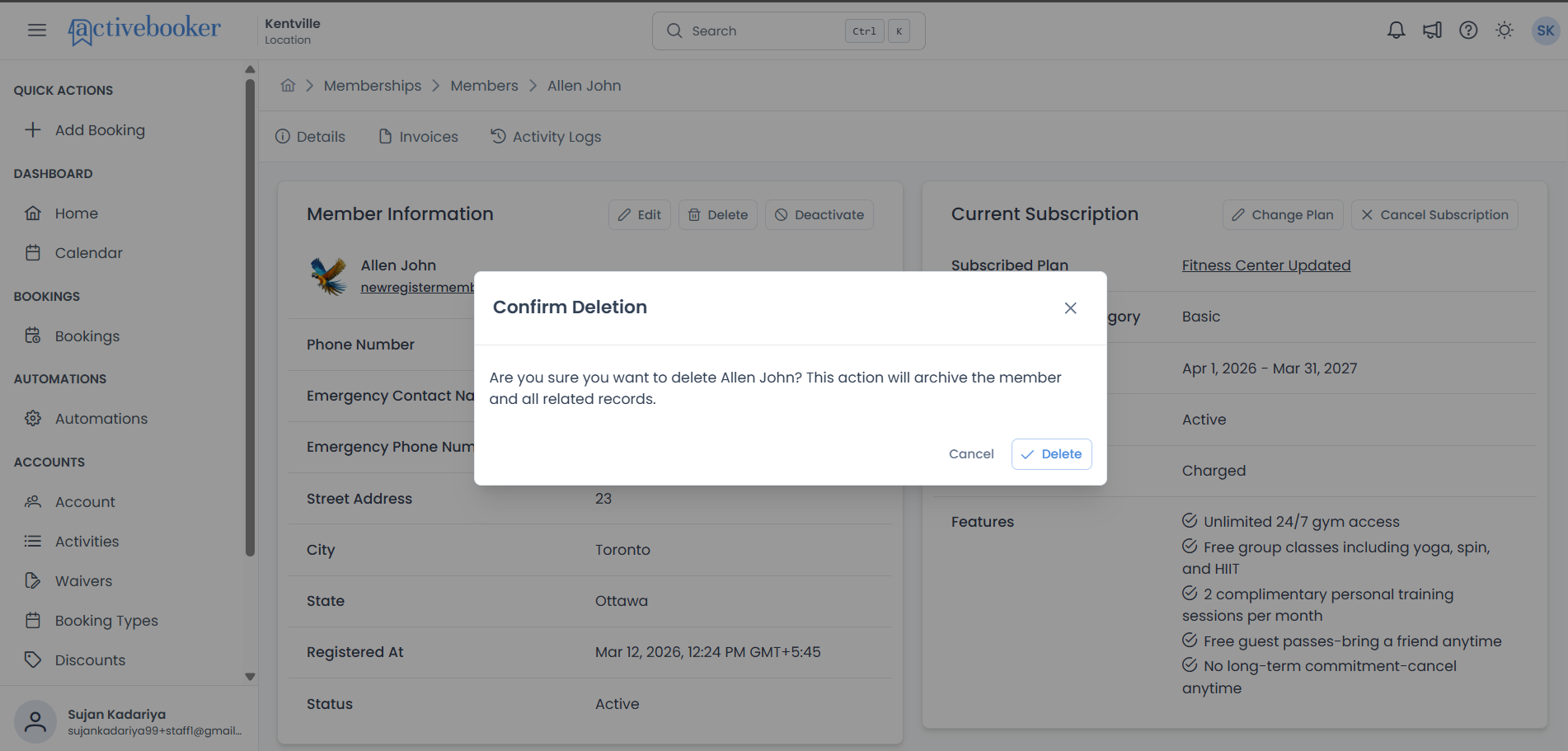This screenshot has height=751, width=1568.
Task: Click the Home house icon in sidebar
Action: [33, 213]
